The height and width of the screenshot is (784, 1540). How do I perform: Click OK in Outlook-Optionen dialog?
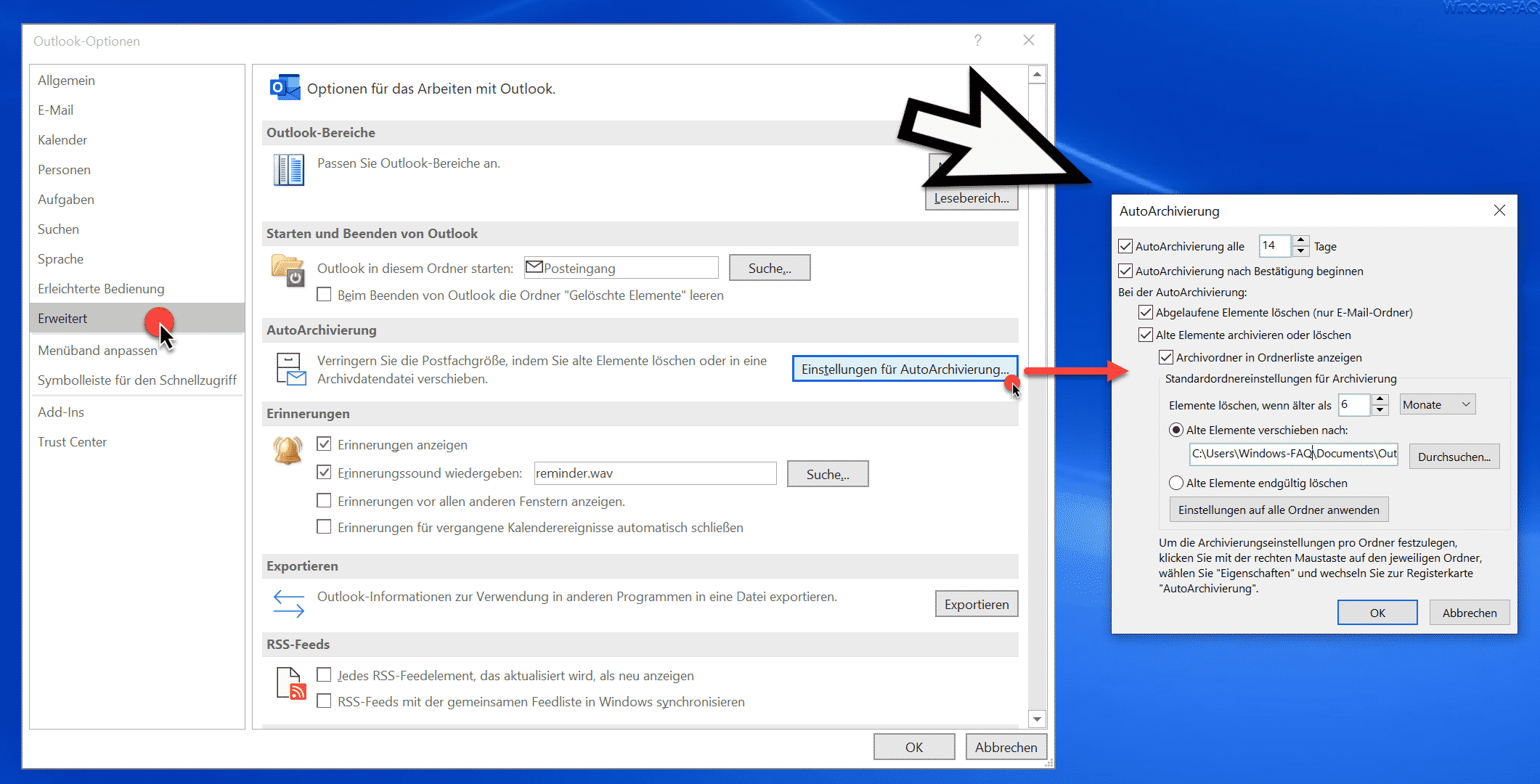pos(914,747)
